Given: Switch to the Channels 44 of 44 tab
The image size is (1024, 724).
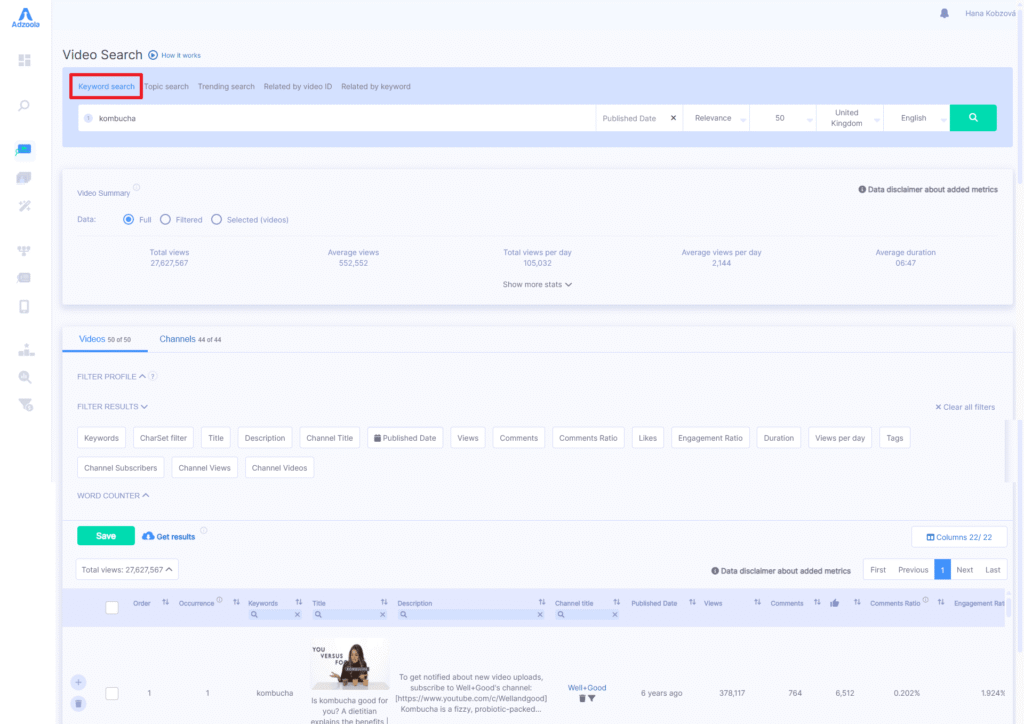Looking at the screenshot, I should pyautogui.click(x=189, y=338).
